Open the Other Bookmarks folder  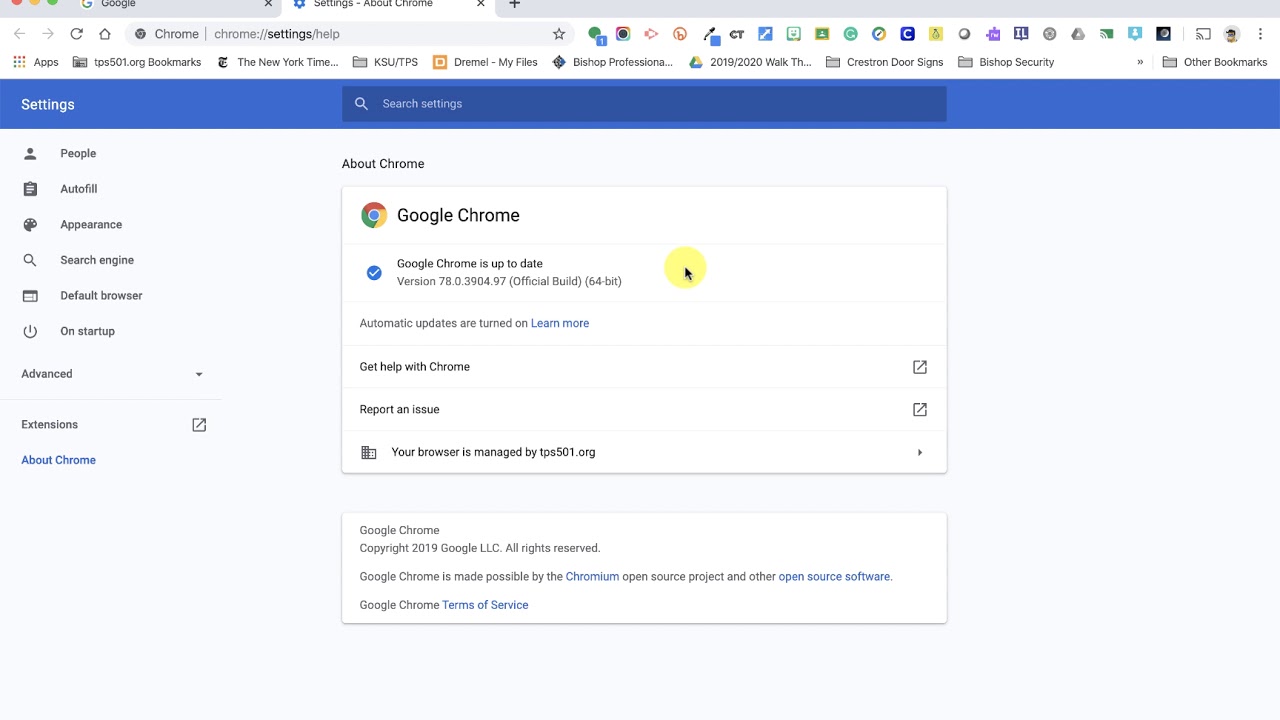coord(1214,62)
